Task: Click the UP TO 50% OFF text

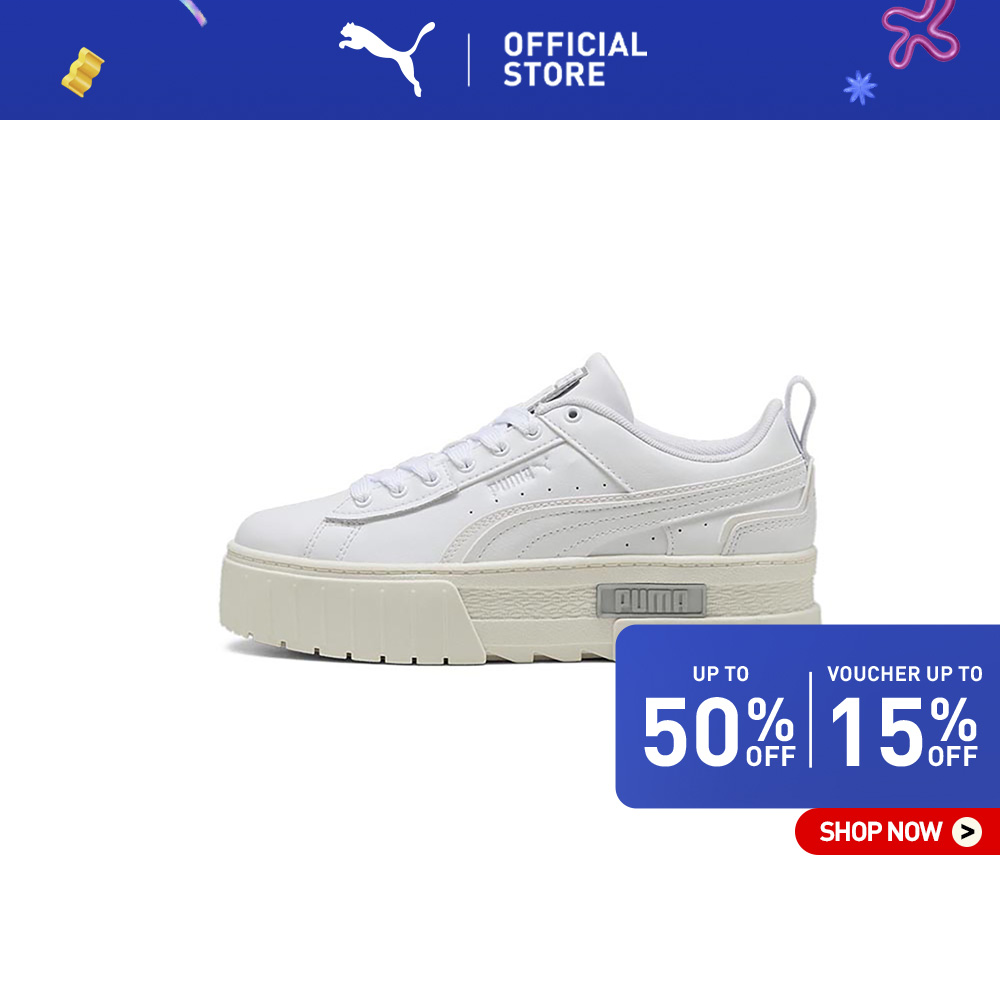Action: point(719,717)
